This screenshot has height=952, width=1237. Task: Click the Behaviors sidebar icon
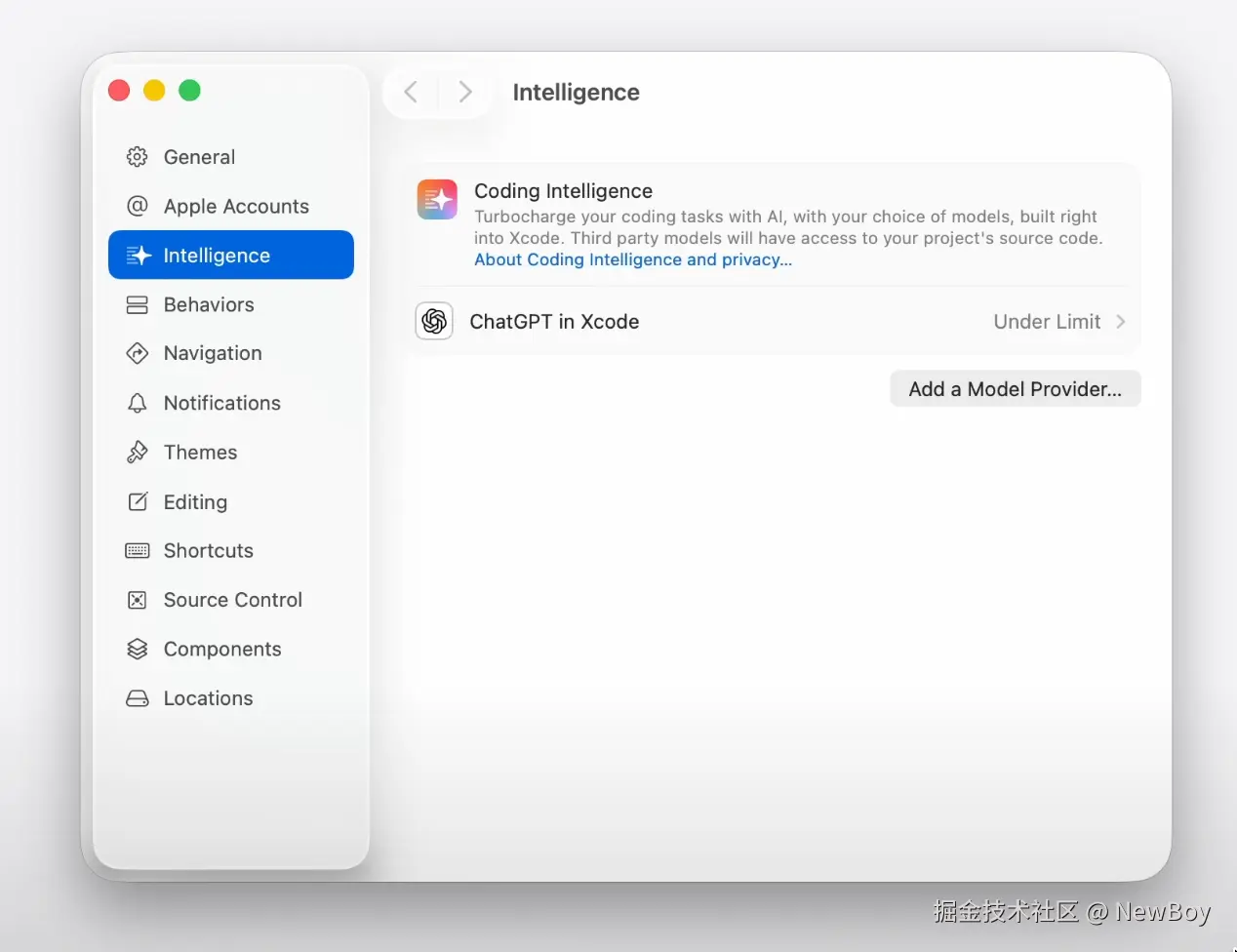click(x=138, y=305)
